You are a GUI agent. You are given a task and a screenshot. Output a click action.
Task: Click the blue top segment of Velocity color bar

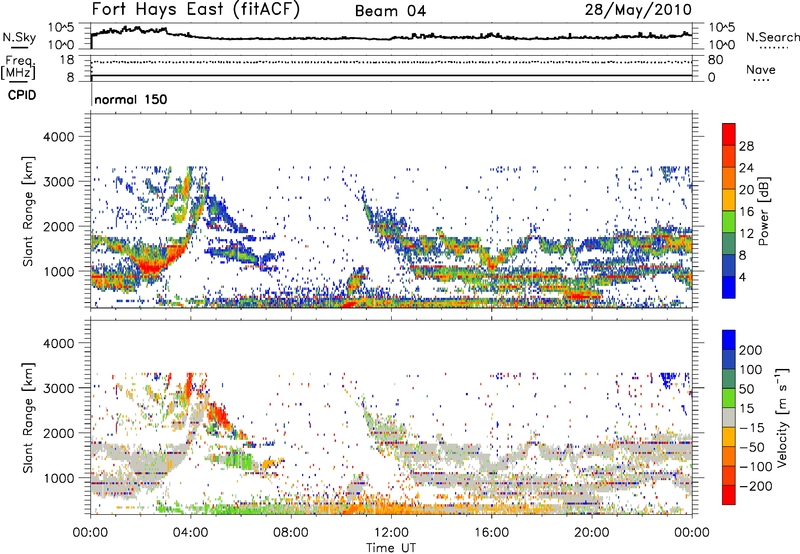tap(729, 340)
